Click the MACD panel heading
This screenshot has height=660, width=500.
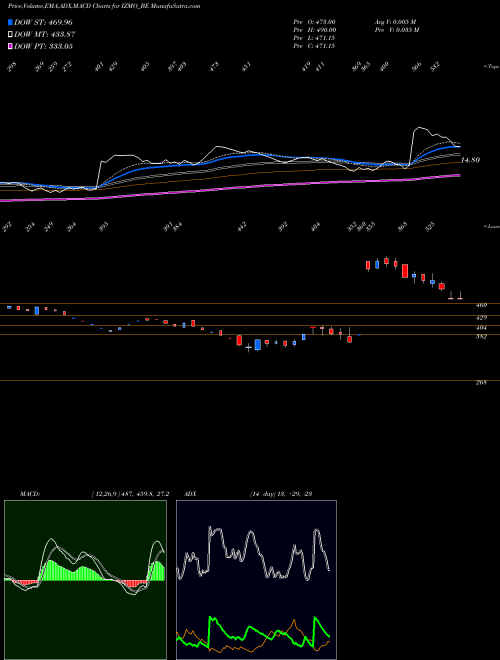[30, 494]
